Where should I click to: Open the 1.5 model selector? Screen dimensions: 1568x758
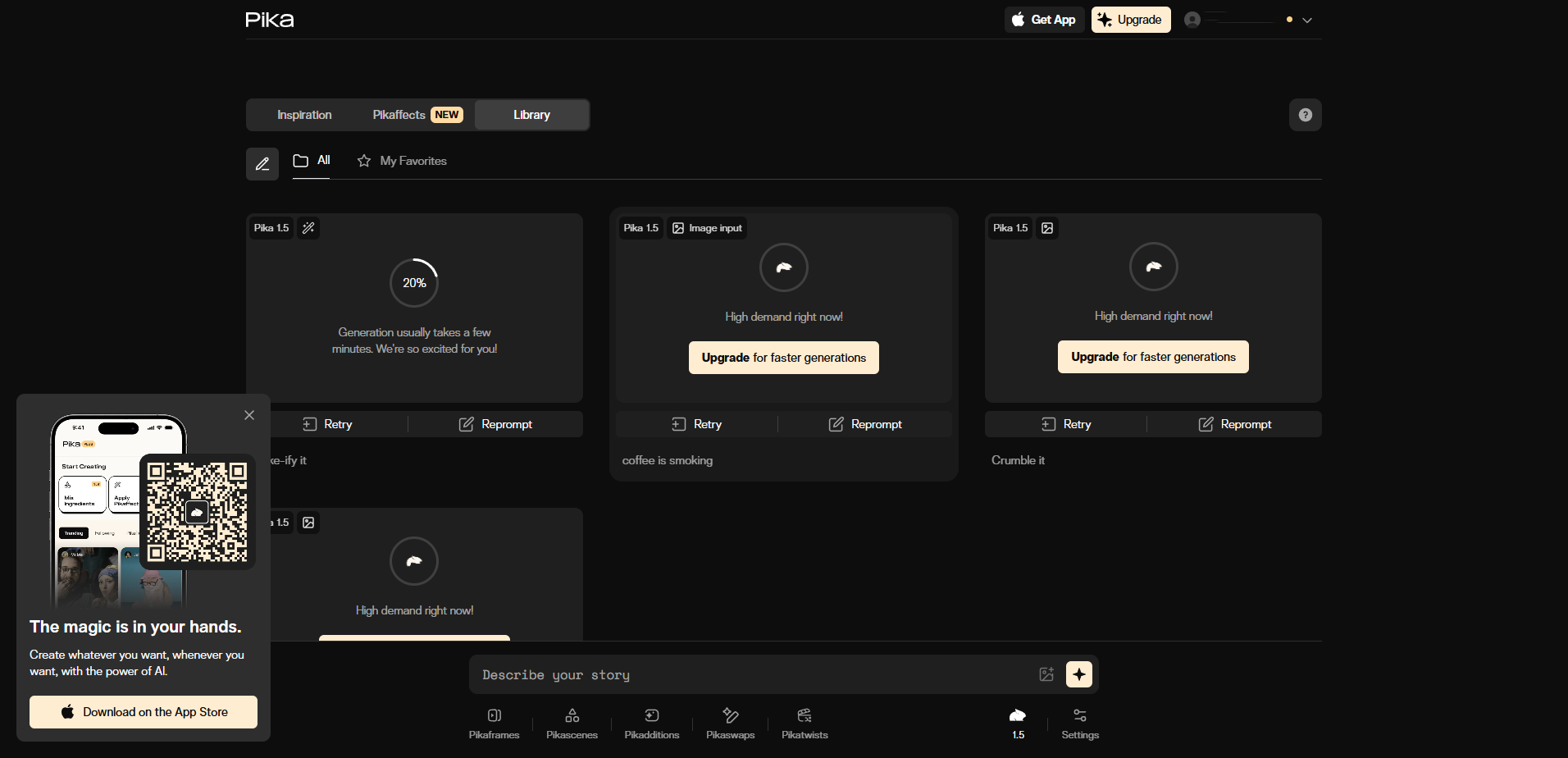[x=1018, y=724]
